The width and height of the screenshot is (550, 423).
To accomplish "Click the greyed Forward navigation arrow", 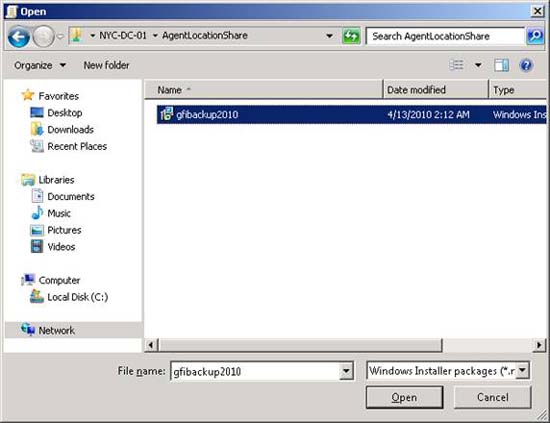I will point(43,36).
